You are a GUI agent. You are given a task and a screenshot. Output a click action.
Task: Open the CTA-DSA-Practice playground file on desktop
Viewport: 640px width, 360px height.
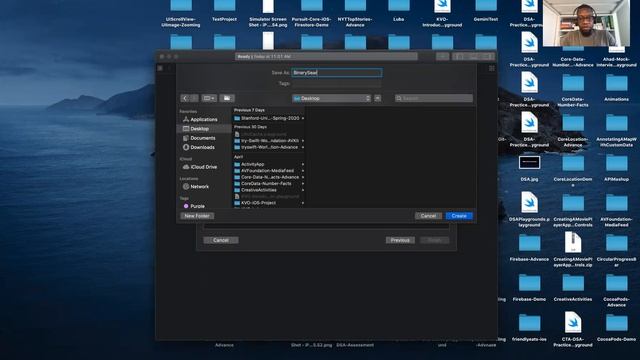tap(573, 322)
